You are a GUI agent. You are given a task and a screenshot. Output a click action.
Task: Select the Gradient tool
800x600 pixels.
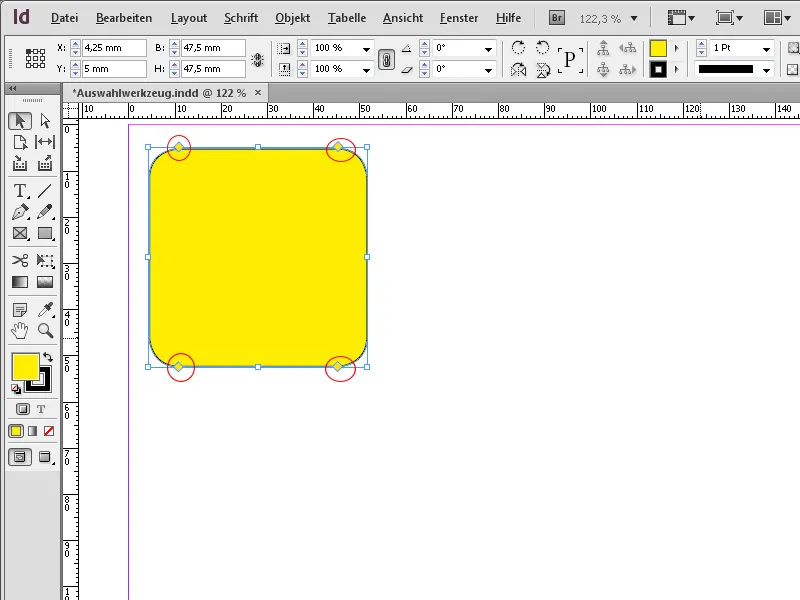[18, 283]
